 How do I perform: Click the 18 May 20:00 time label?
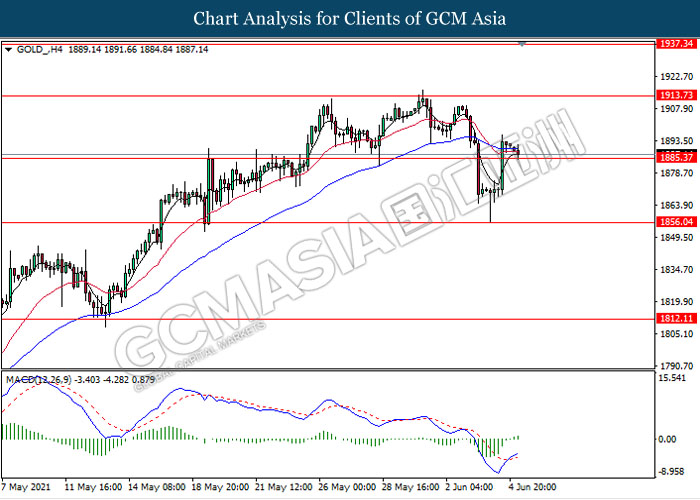(220, 487)
